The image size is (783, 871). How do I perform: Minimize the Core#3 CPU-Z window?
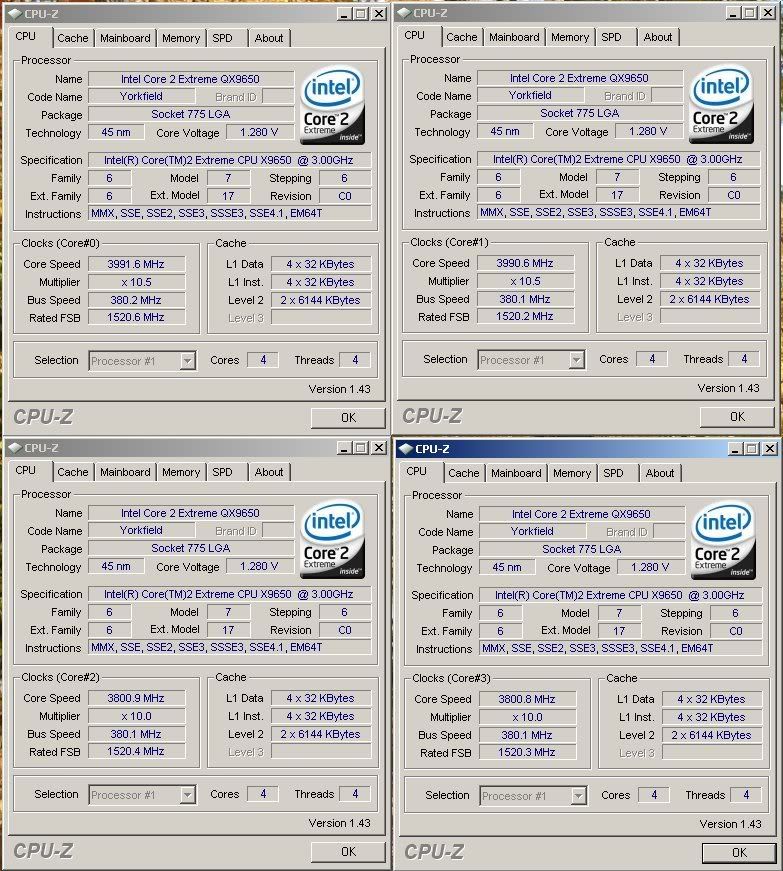pos(735,449)
